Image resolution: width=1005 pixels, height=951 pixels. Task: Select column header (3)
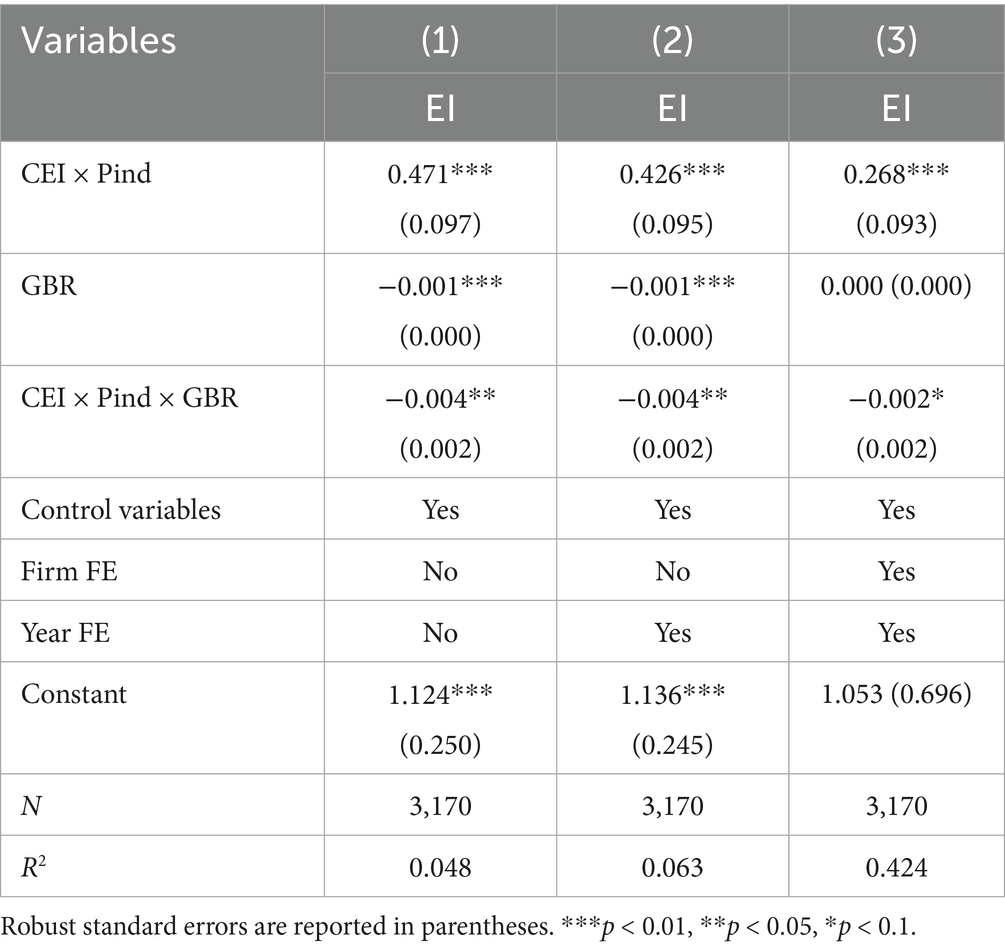(896, 40)
